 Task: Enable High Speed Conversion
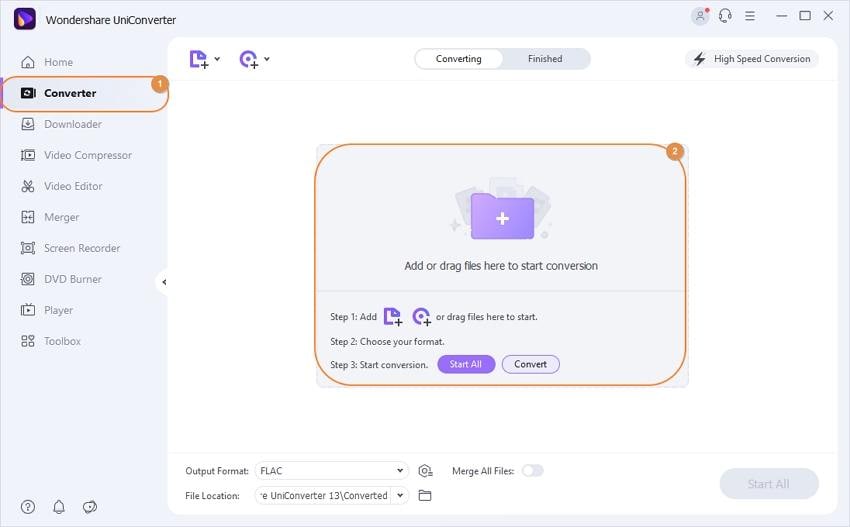coord(752,59)
